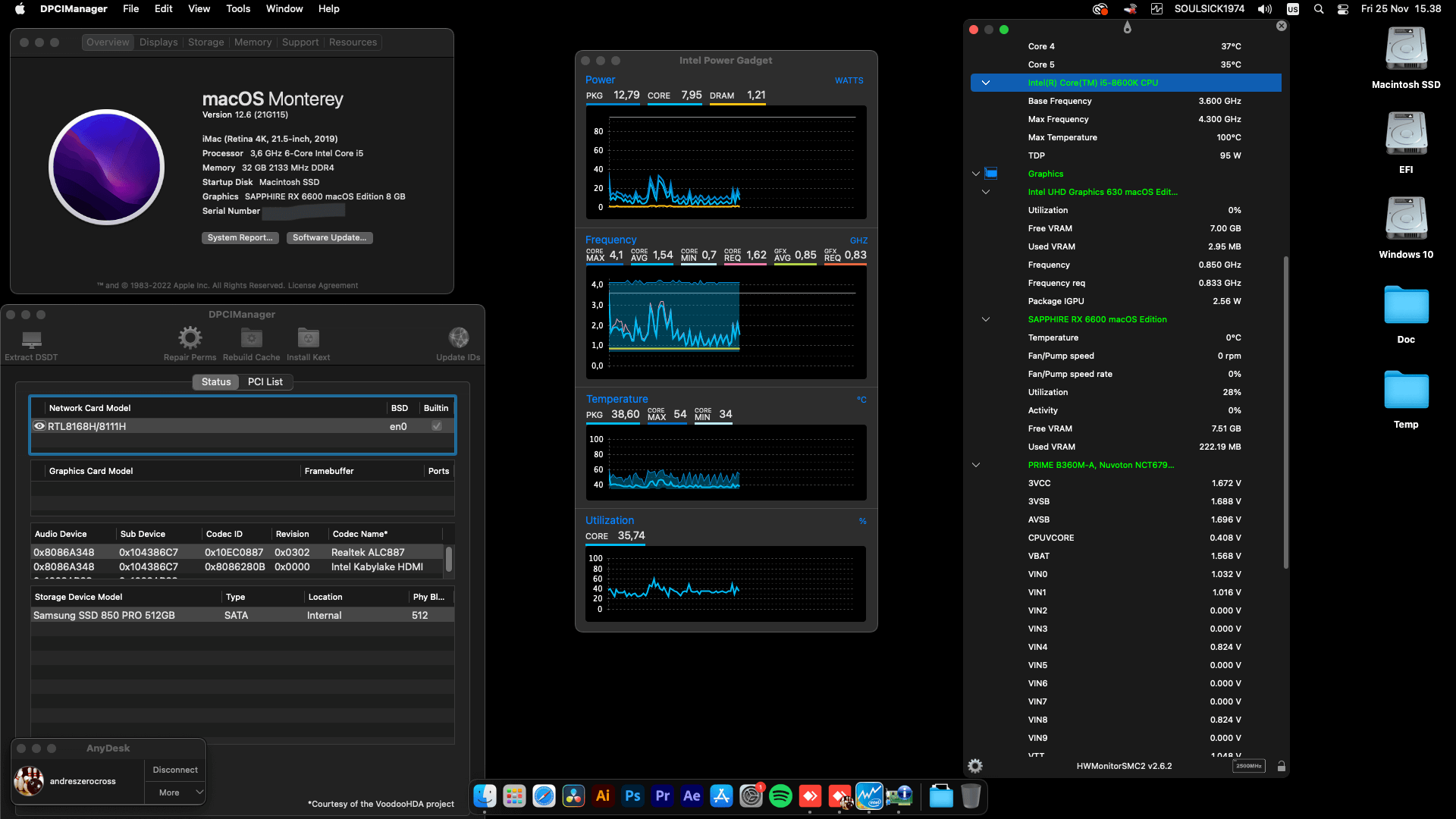1456x819 pixels.
Task: Open the Windows 10 desktop drive
Action: click(1406, 227)
